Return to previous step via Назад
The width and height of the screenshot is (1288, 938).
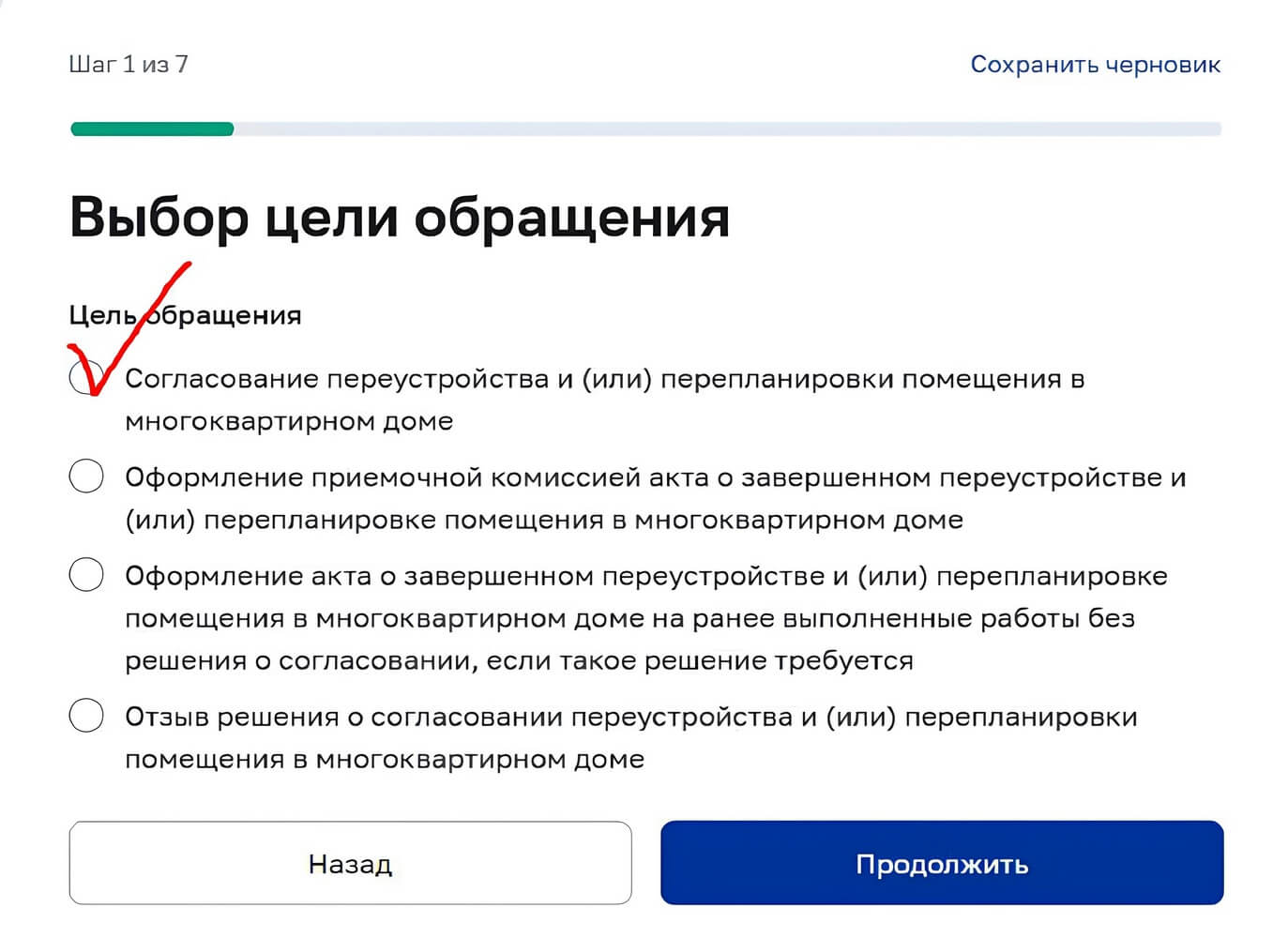point(350,863)
